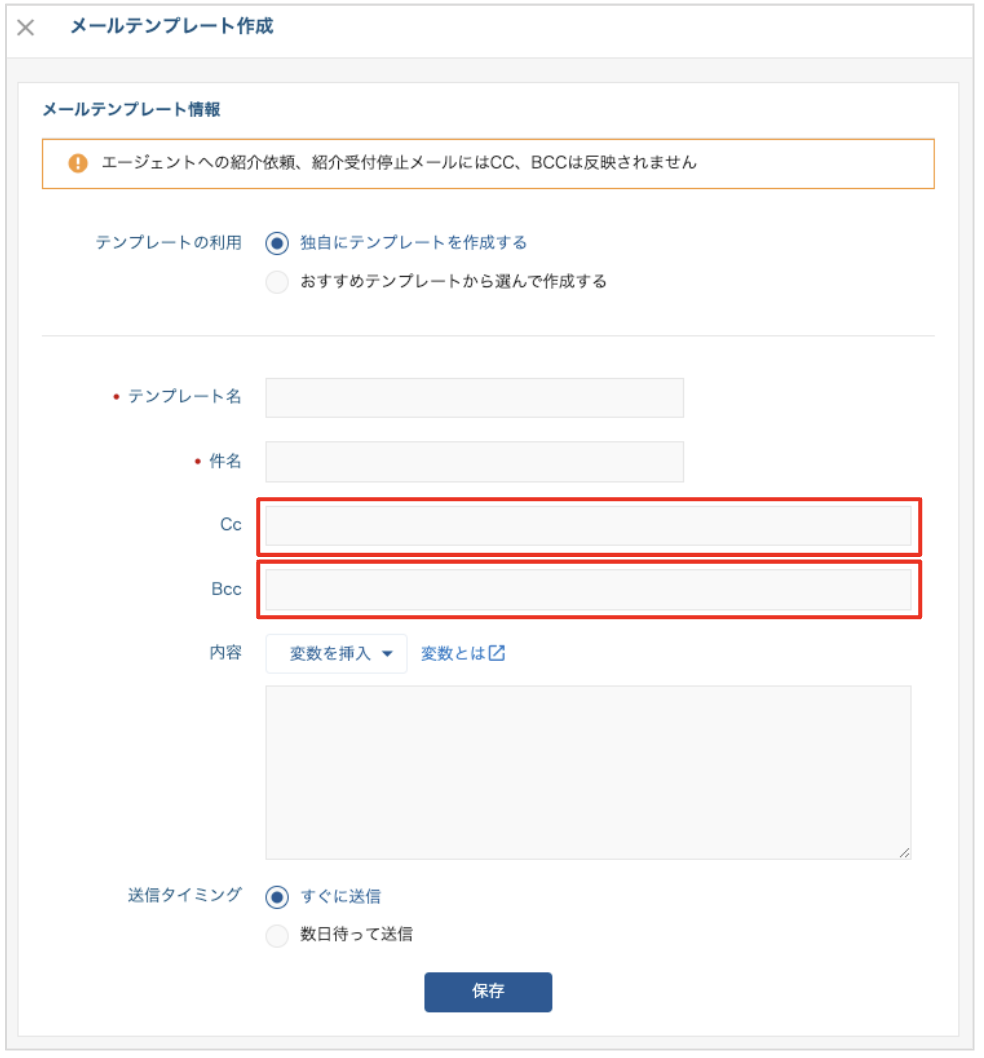984x1058 pixels.
Task: Click the 送信タイミング label
Action: point(184,895)
